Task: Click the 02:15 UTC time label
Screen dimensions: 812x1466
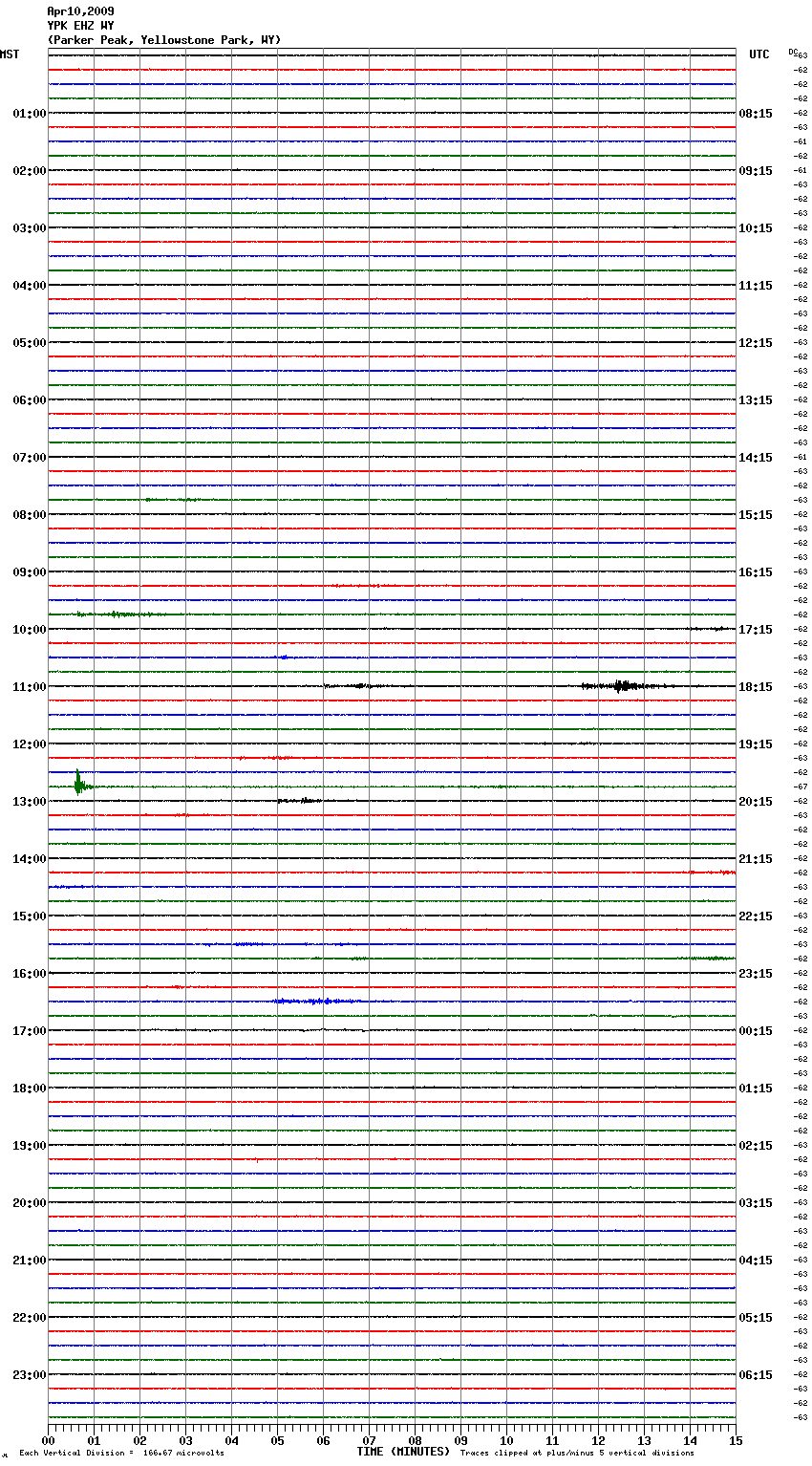Action: 756,1146
